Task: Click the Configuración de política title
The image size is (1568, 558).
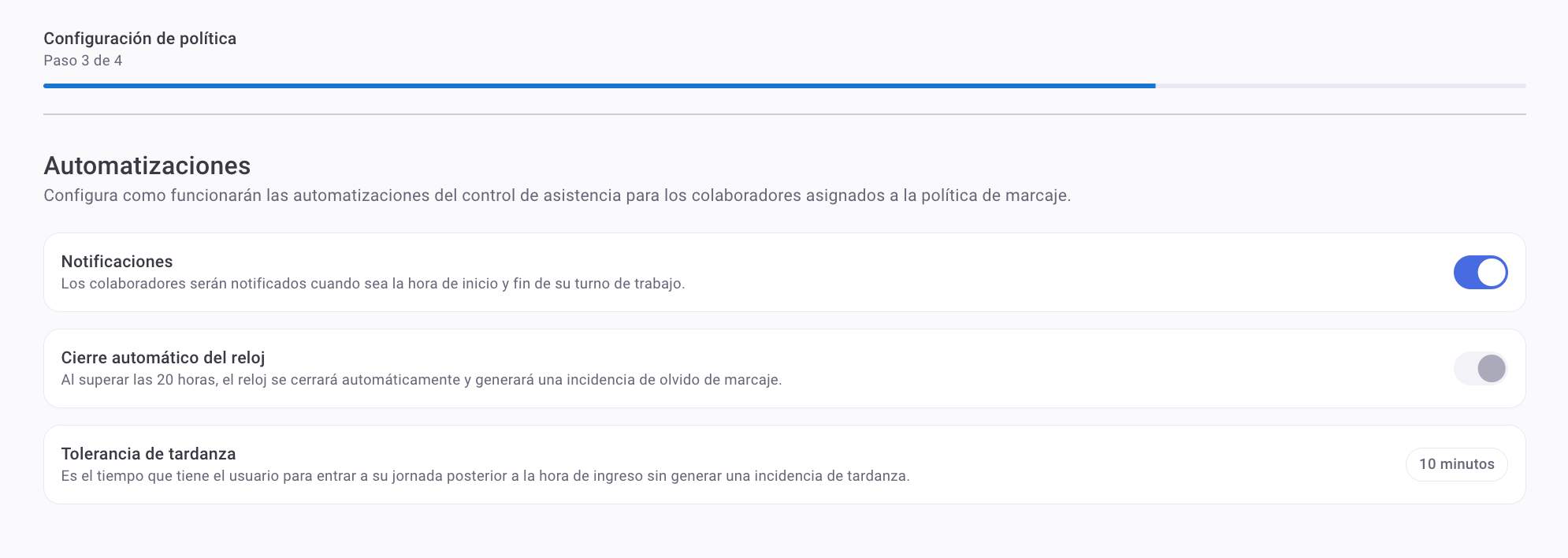Action: (x=139, y=39)
